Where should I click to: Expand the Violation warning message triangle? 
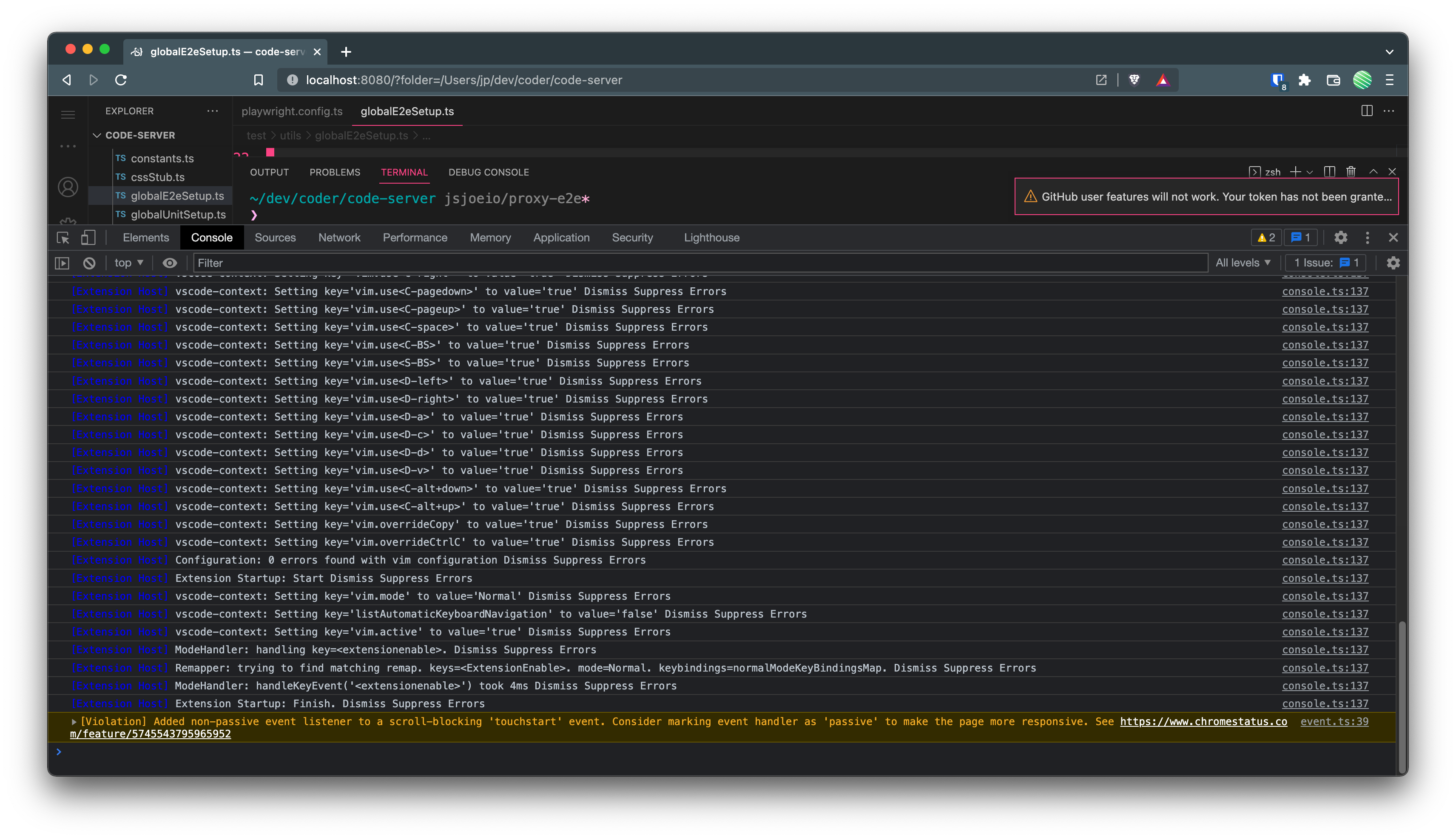(74, 721)
